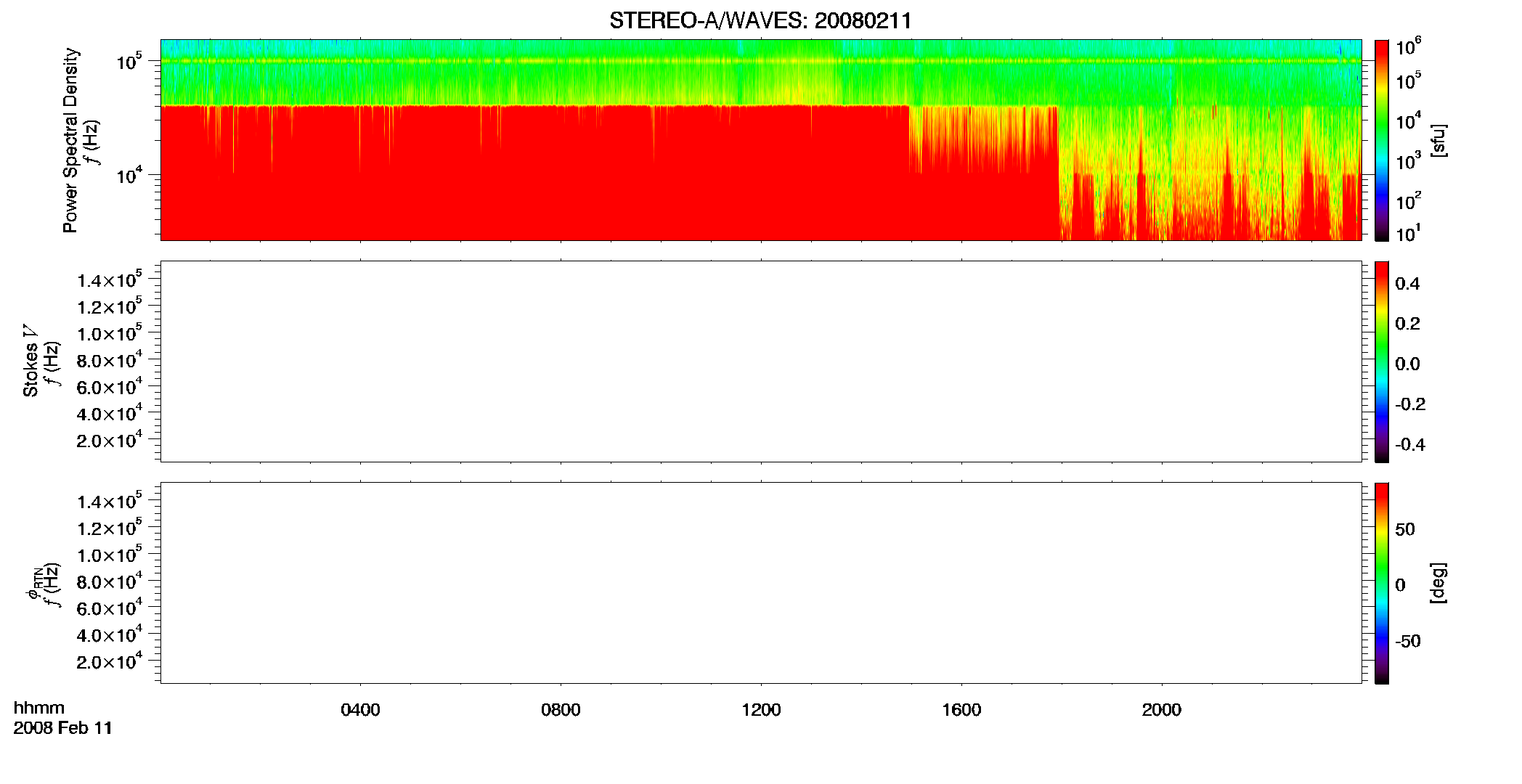Click 6.0×10^4 tick in φRTN panel
The height and width of the screenshot is (784, 1522).
pyautogui.click(x=110, y=608)
